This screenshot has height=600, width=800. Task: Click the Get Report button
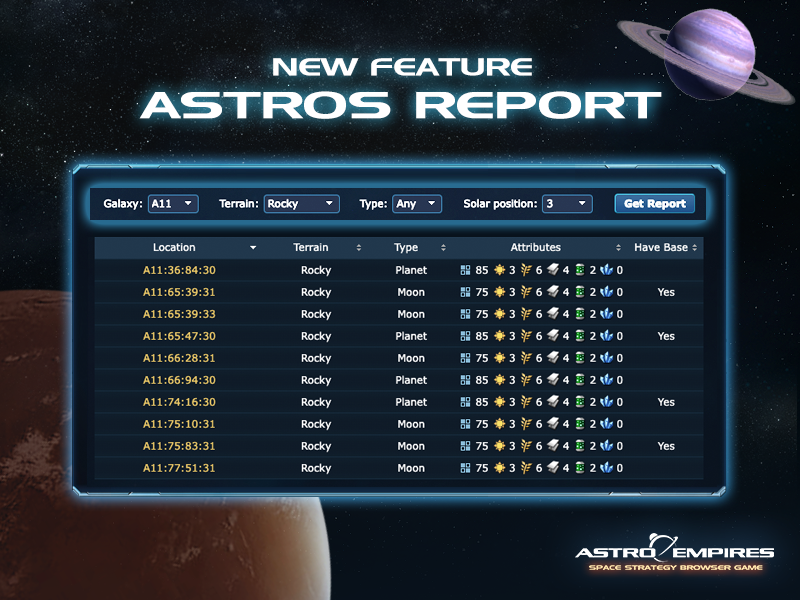[x=655, y=204]
